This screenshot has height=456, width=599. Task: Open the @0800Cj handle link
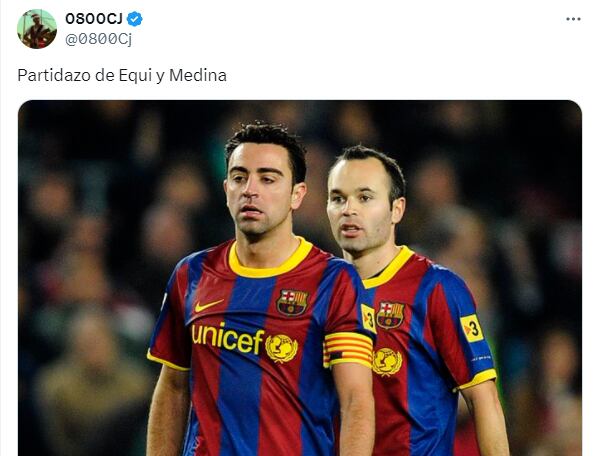pyautogui.click(x=98, y=39)
